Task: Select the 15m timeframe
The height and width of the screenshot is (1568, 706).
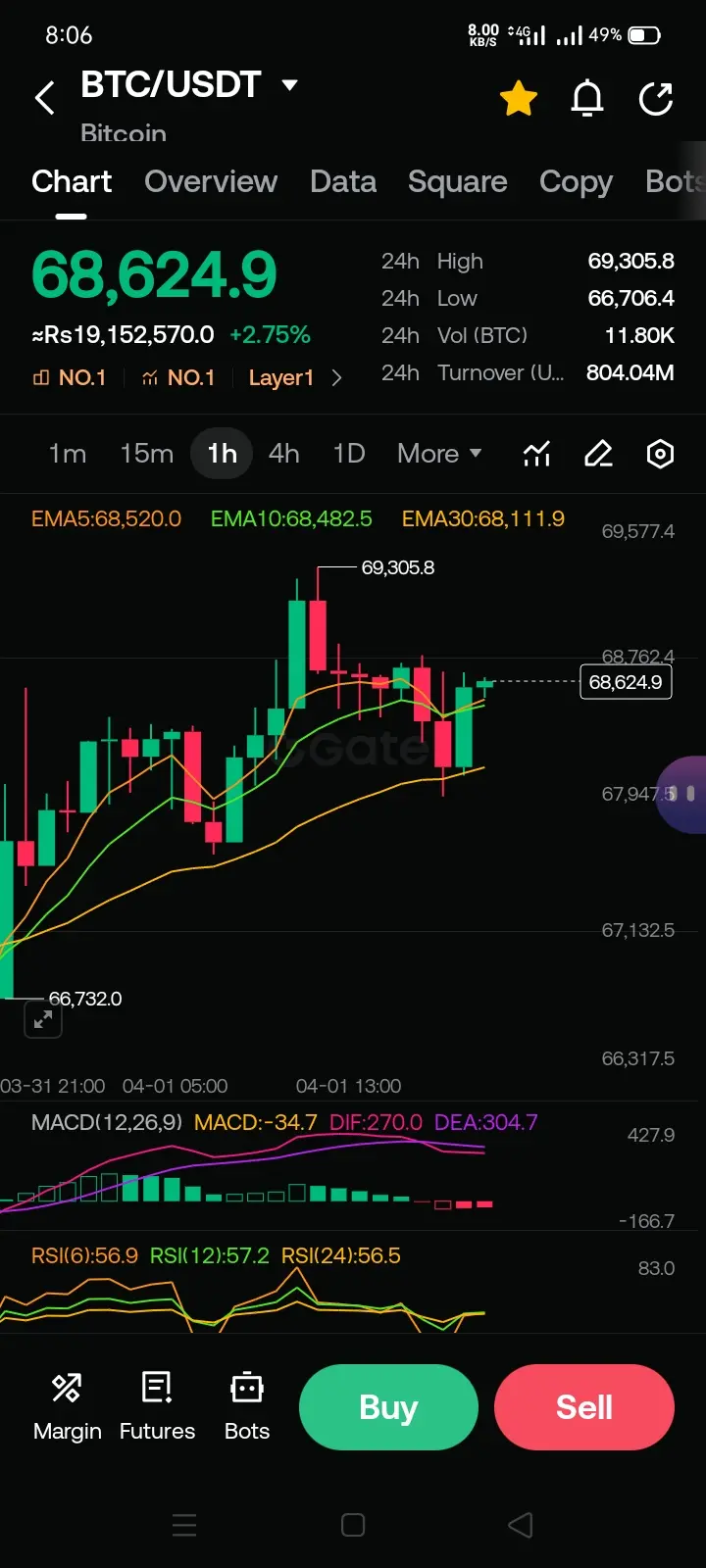Action: coord(147,454)
